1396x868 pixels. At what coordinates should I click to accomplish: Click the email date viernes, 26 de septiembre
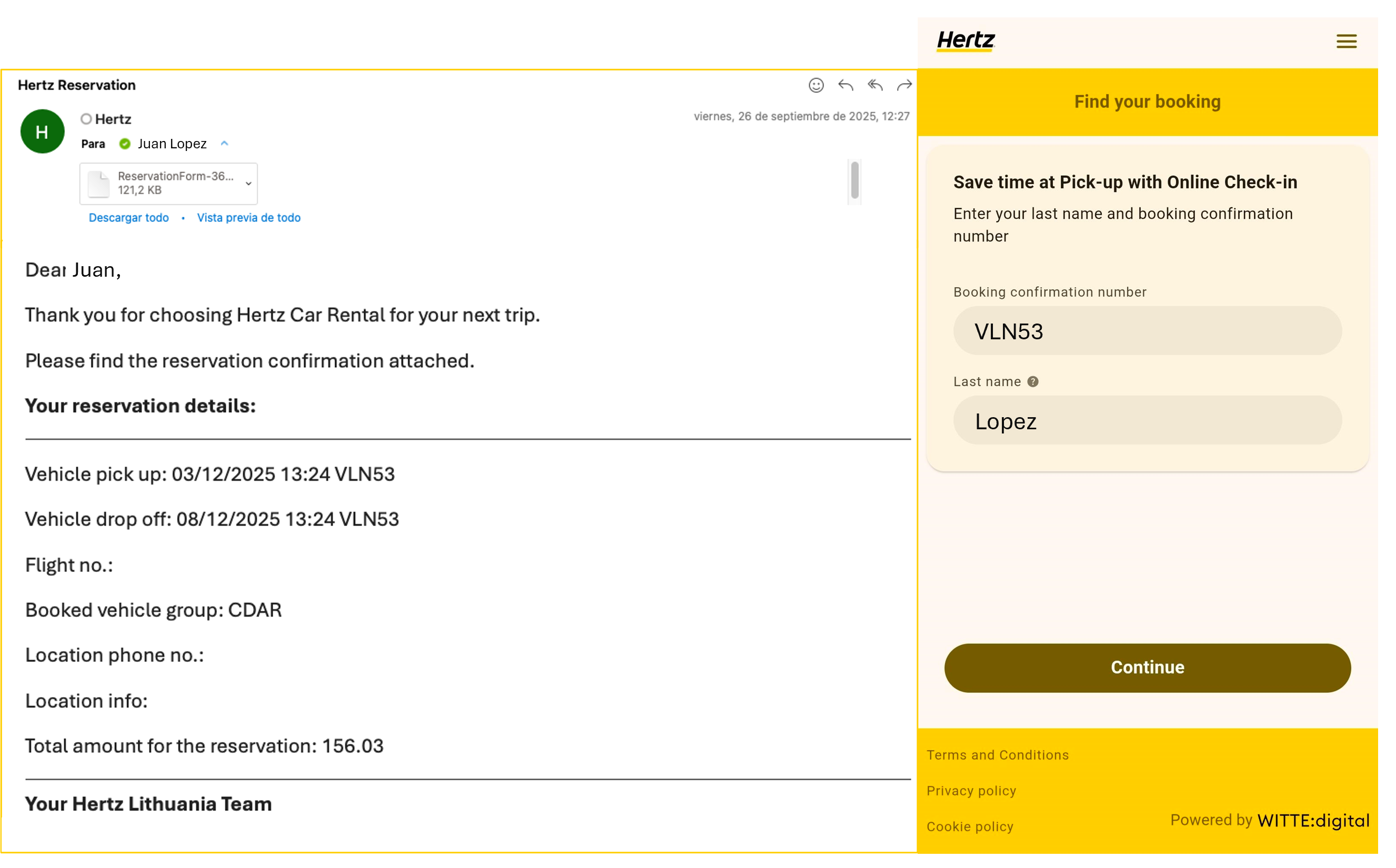(x=801, y=116)
